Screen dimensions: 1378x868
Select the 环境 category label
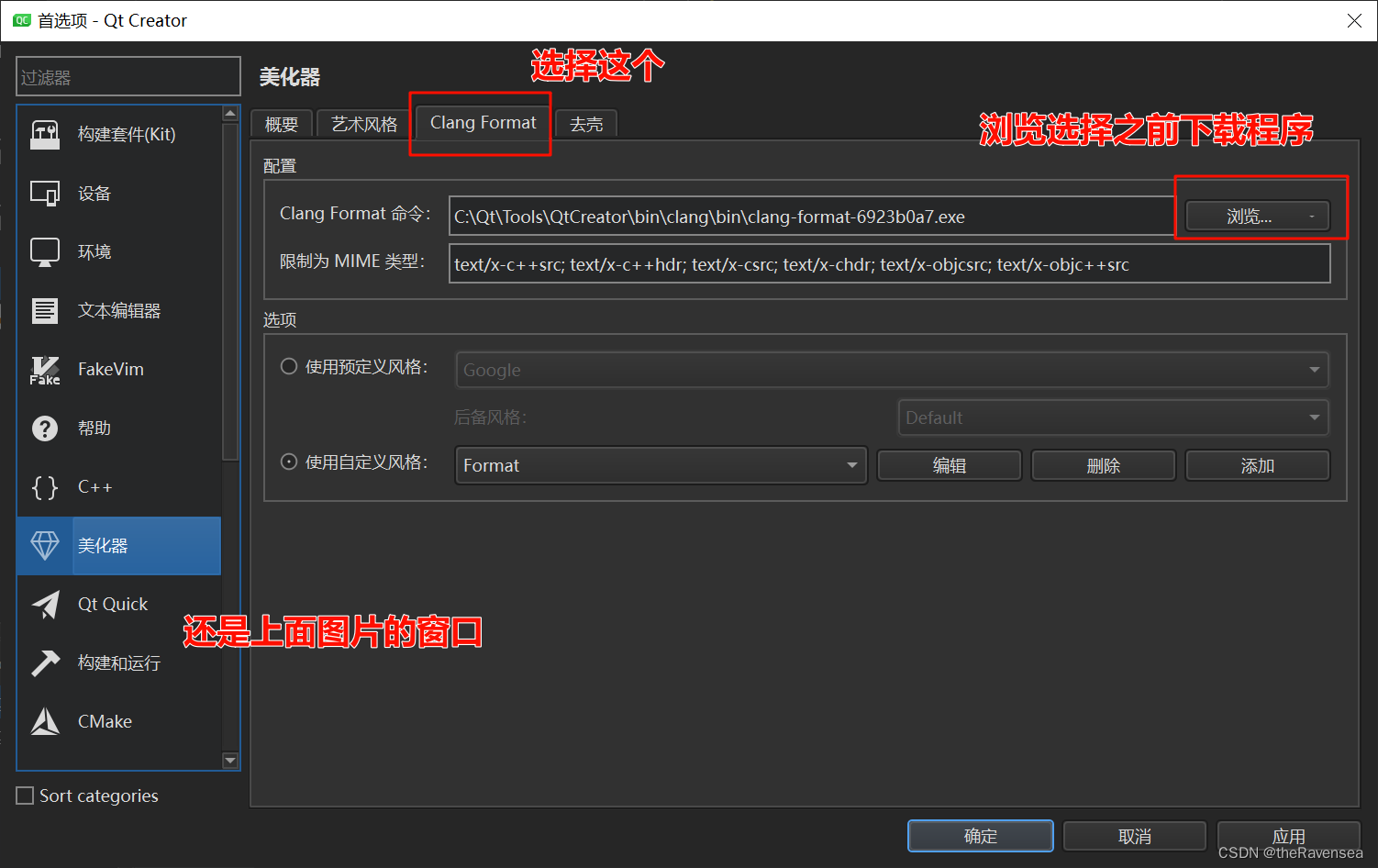pyautogui.click(x=94, y=252)
